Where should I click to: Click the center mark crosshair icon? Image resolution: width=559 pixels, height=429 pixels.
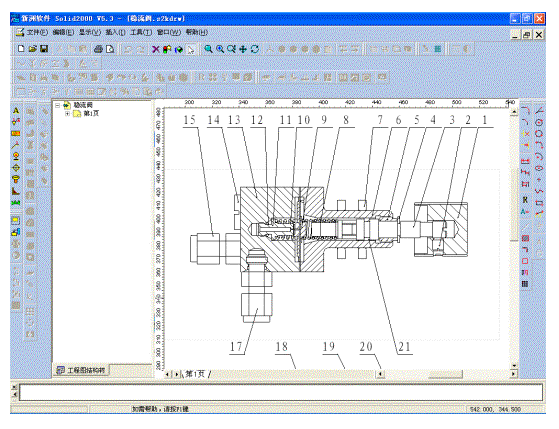point(16,168)
